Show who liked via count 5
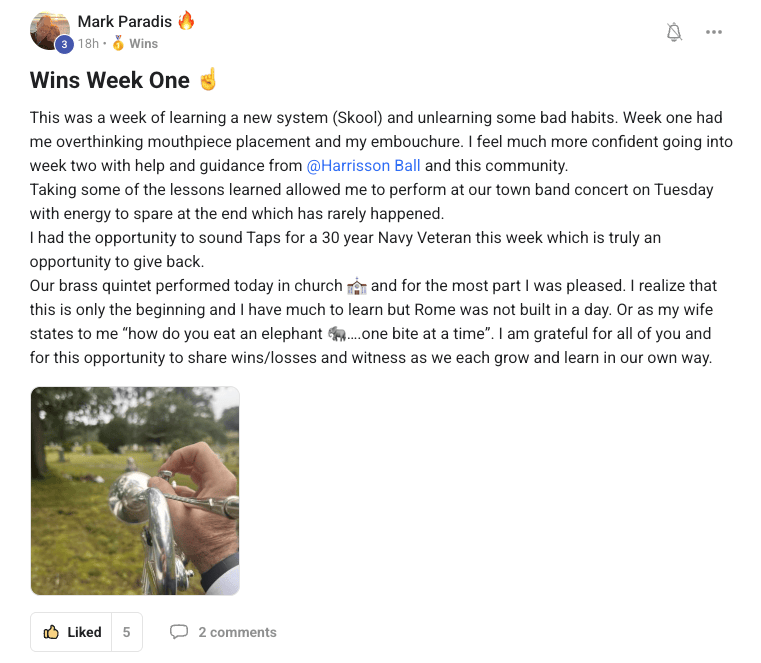761x663 pixels. [126, 632]
